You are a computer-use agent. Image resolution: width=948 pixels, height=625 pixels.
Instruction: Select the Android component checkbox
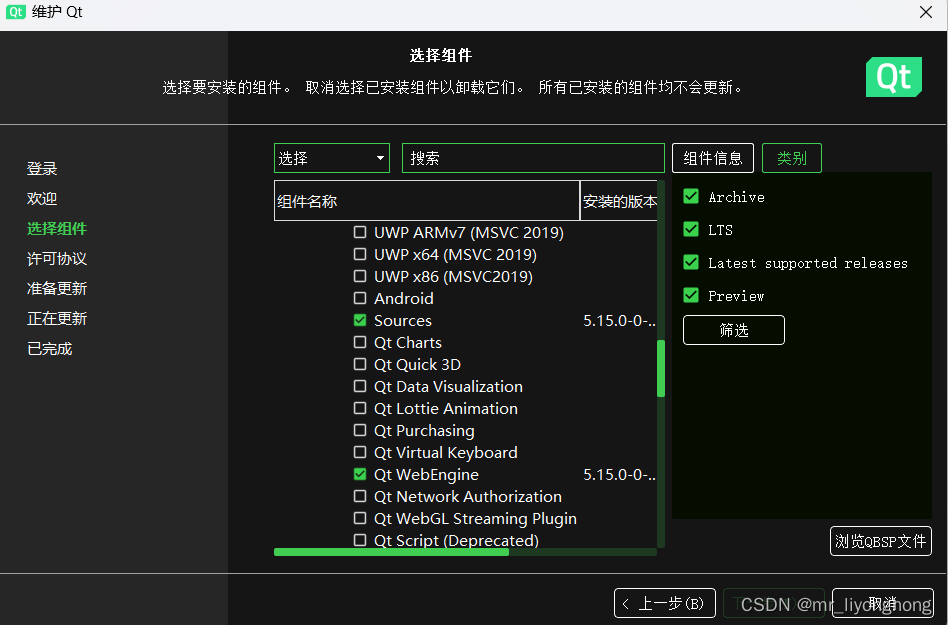coord(359,298)
